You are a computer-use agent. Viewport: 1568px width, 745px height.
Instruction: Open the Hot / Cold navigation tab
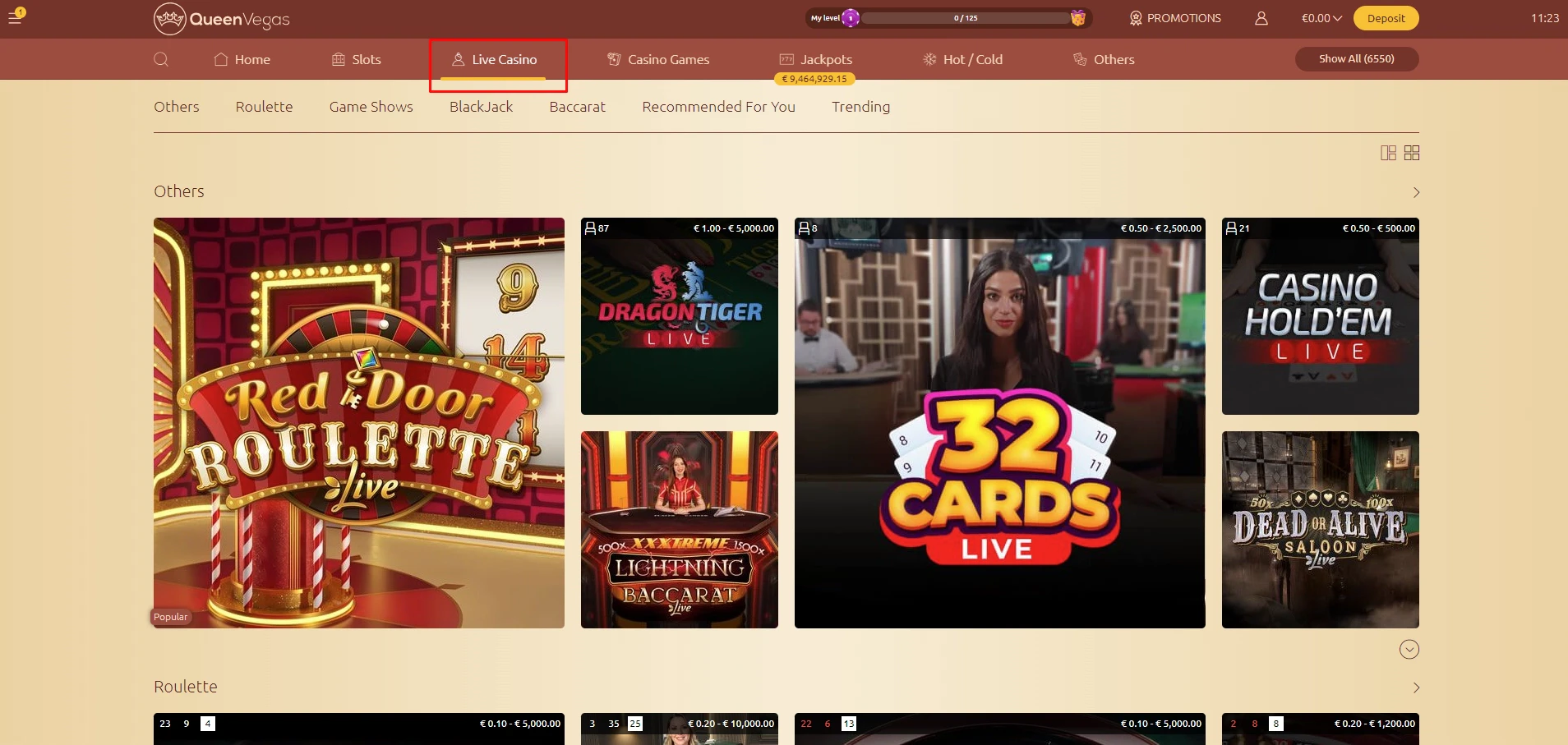tap(962, 59)
